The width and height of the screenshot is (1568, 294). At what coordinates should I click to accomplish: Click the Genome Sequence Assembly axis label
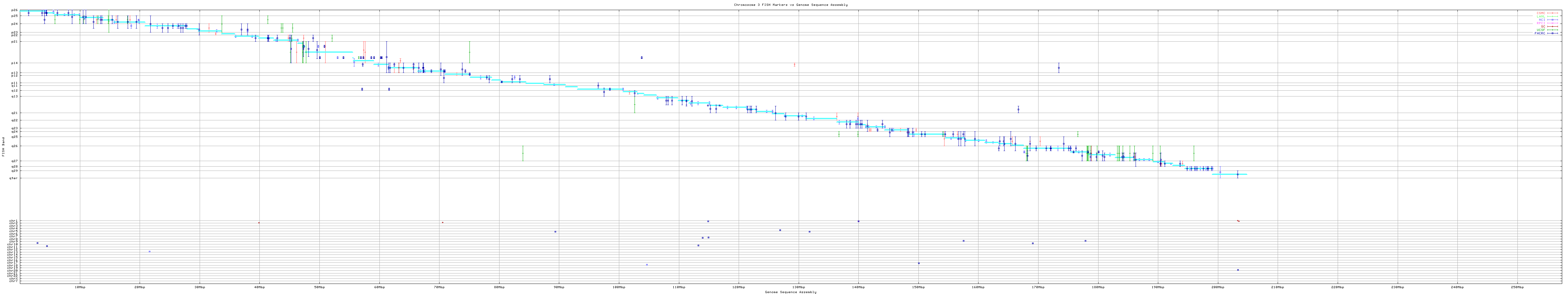(790, 292)
